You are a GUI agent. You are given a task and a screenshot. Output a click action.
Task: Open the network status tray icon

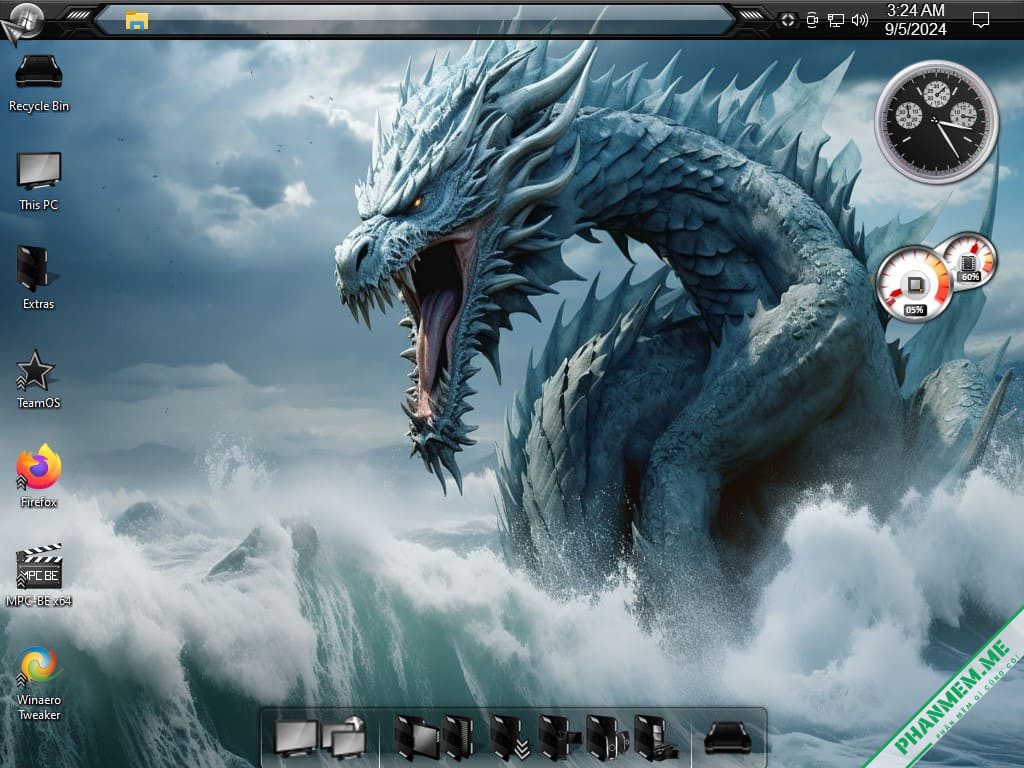(836, 20)
